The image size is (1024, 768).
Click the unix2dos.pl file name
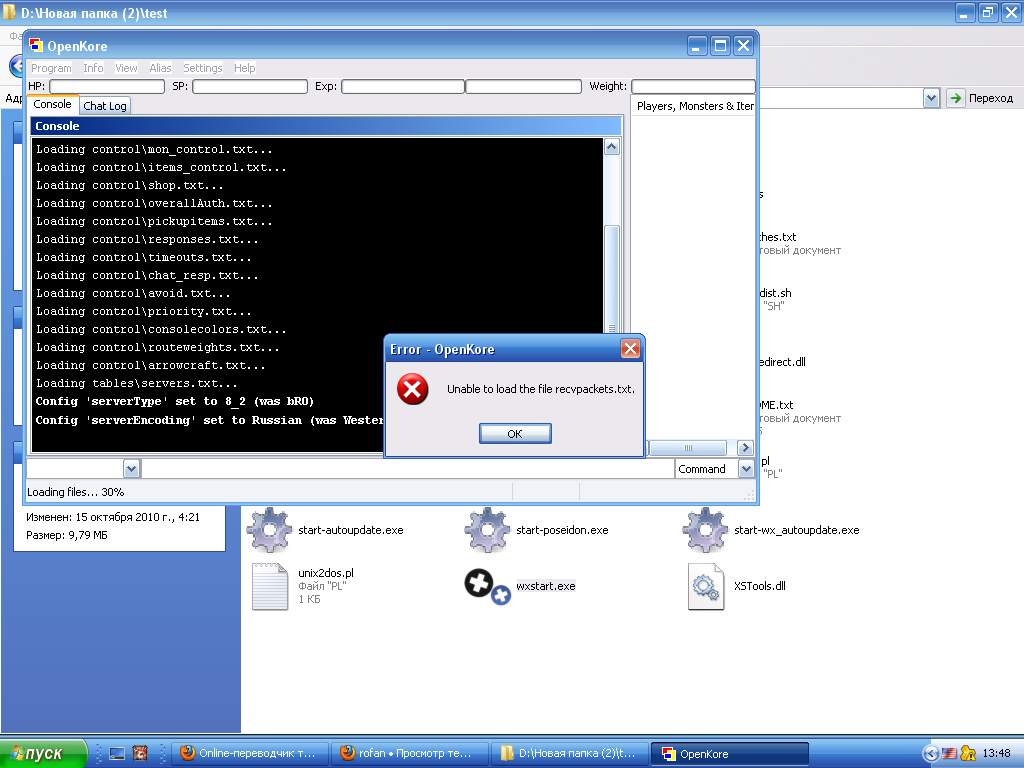326,573
